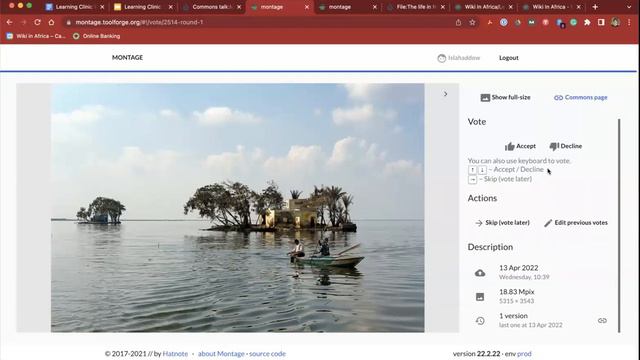This screenshot has width=640, height=360.
Task: Click the cloud upload icon beside 13 Apr 2022
Action: (x=480, y=273)
